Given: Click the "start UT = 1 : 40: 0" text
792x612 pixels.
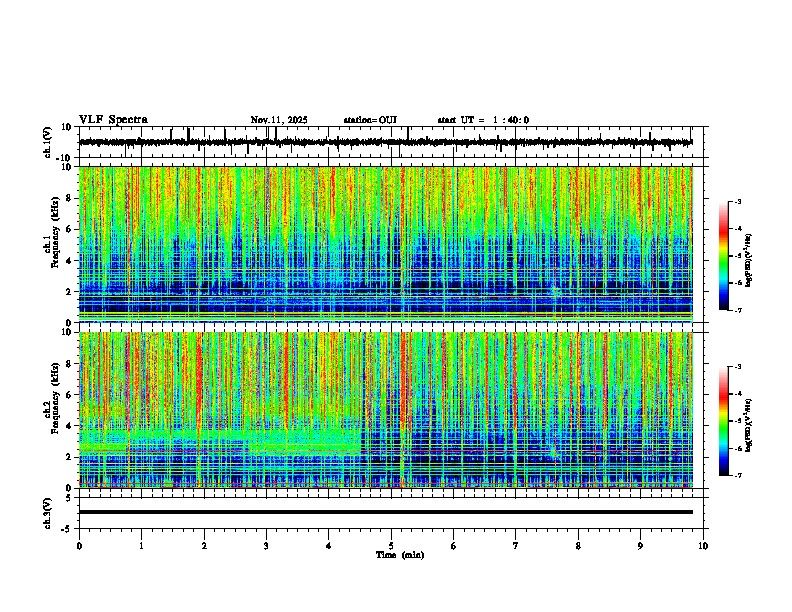Looking at the screenshot, I should pyautogui.click(x=483, y=120).
